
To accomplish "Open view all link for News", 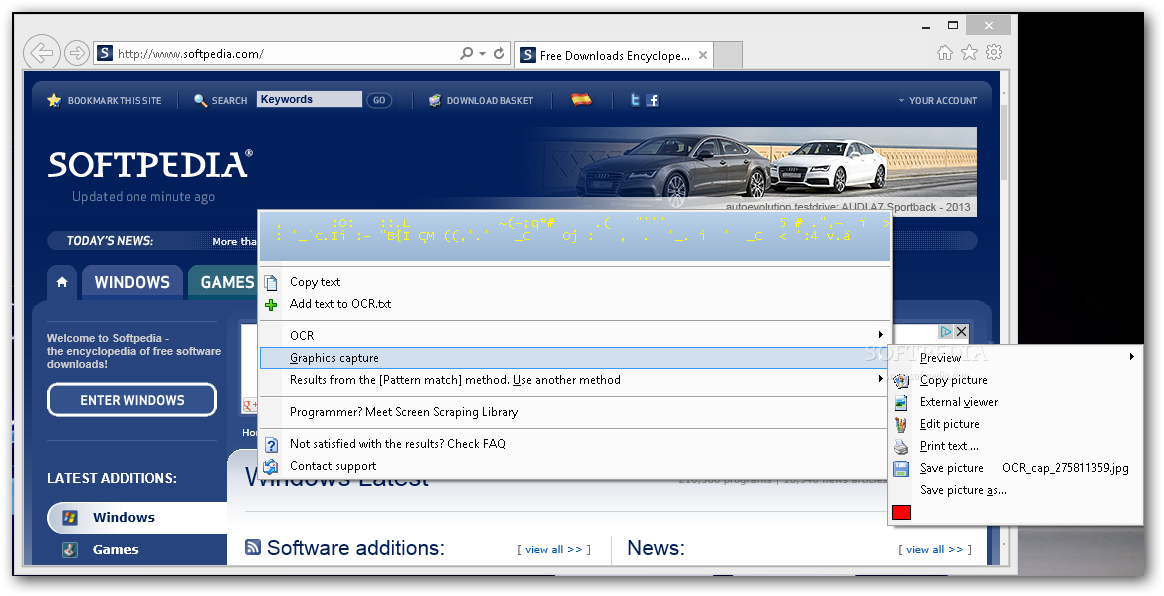I will [x=935, y=549].
